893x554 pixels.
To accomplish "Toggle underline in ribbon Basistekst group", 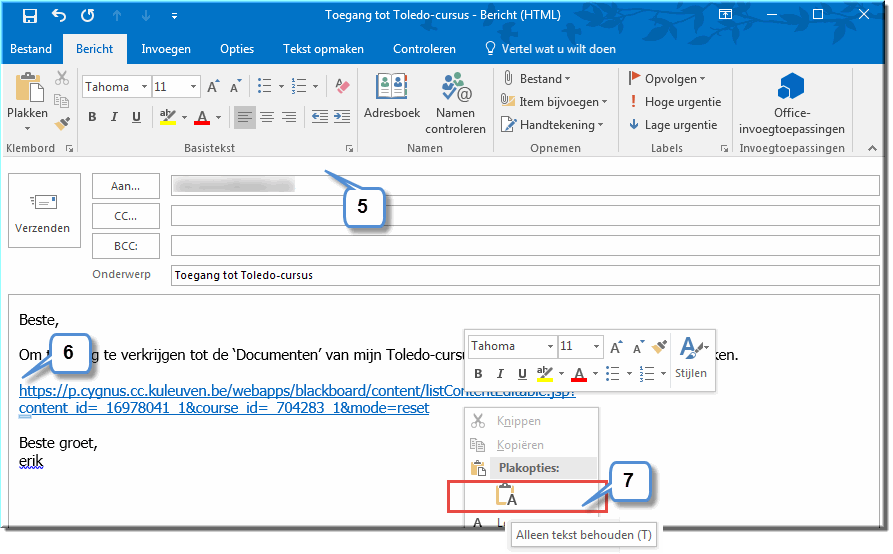I will [136, 117].
